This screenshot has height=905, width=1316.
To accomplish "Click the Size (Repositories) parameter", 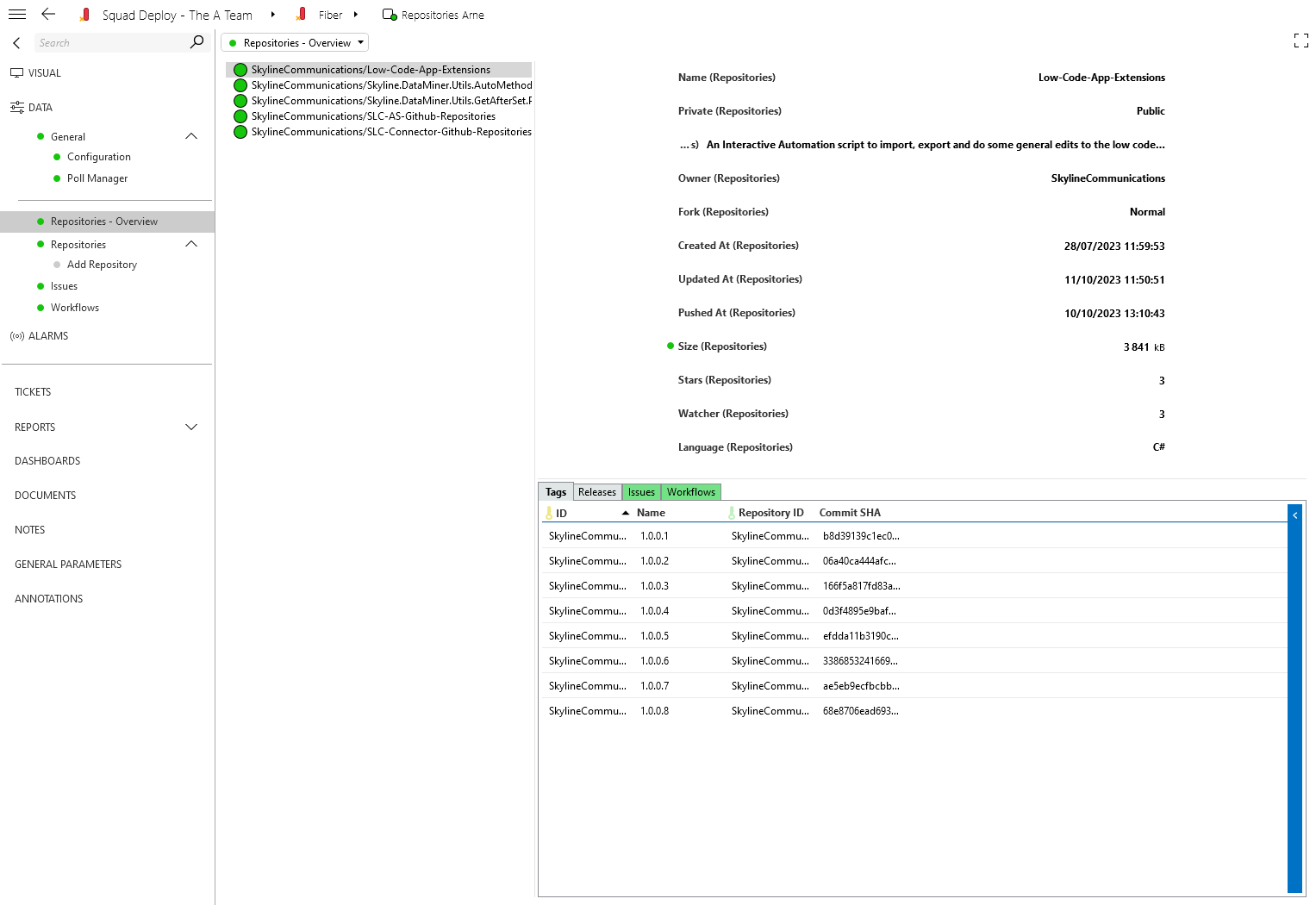I will (722, 346).
